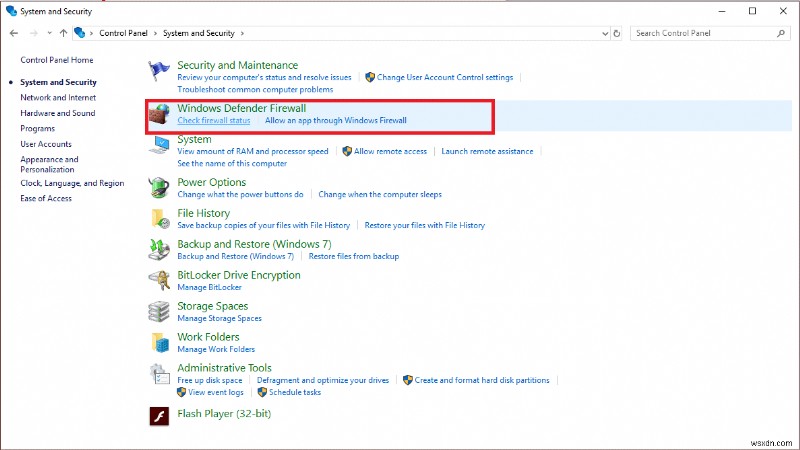Click the File History folder icon
The image size is (800, 450).
[159, 218]
